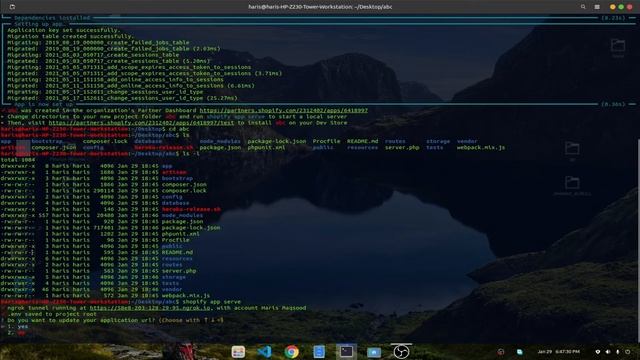This screenshot has height=360, width=640.
Task: Open the network status tray icon
Action: (598, 352)
